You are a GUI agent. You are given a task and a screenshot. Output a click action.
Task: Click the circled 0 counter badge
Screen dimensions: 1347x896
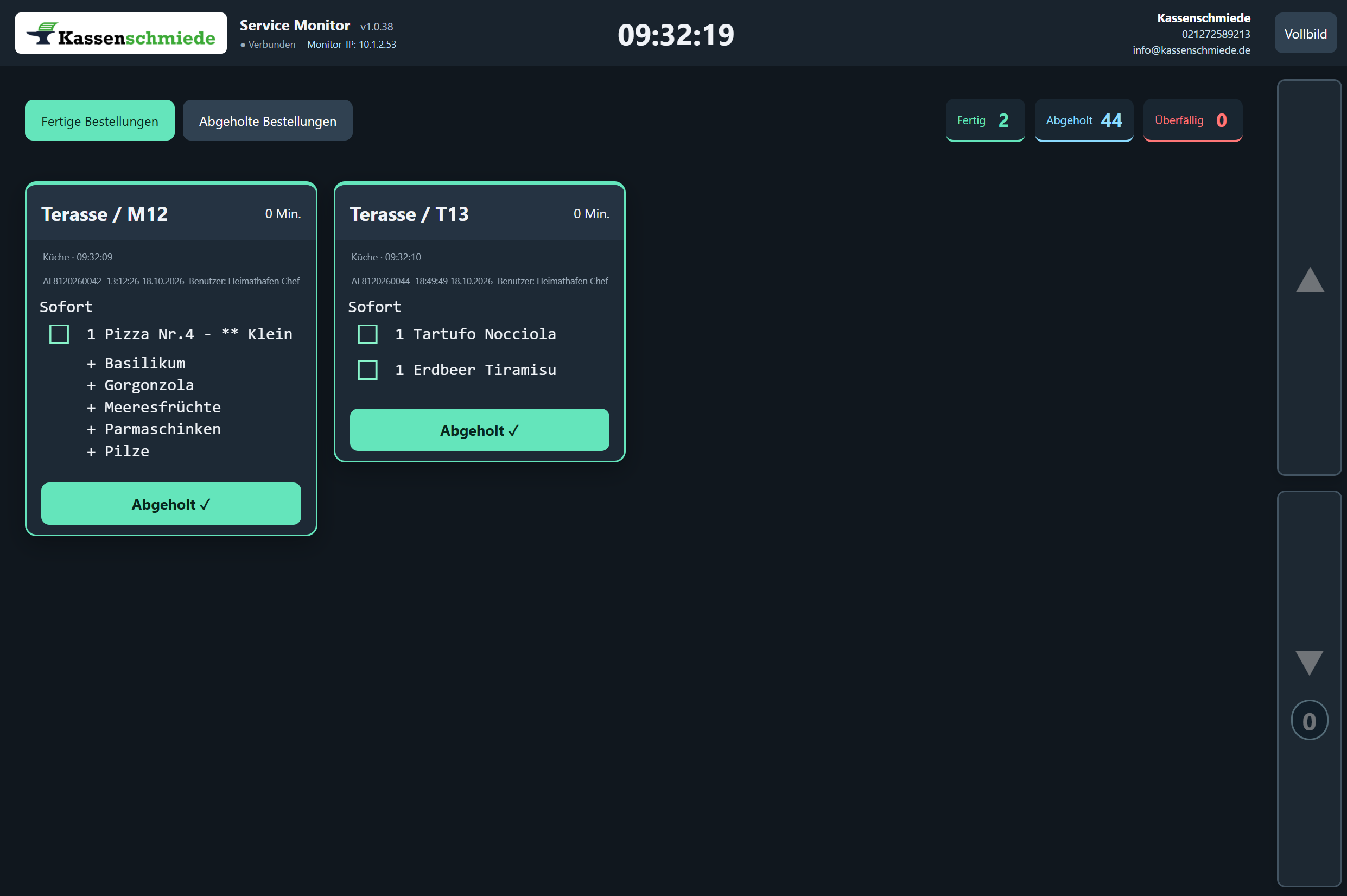pyautogui.click(x=1309, y=720)
